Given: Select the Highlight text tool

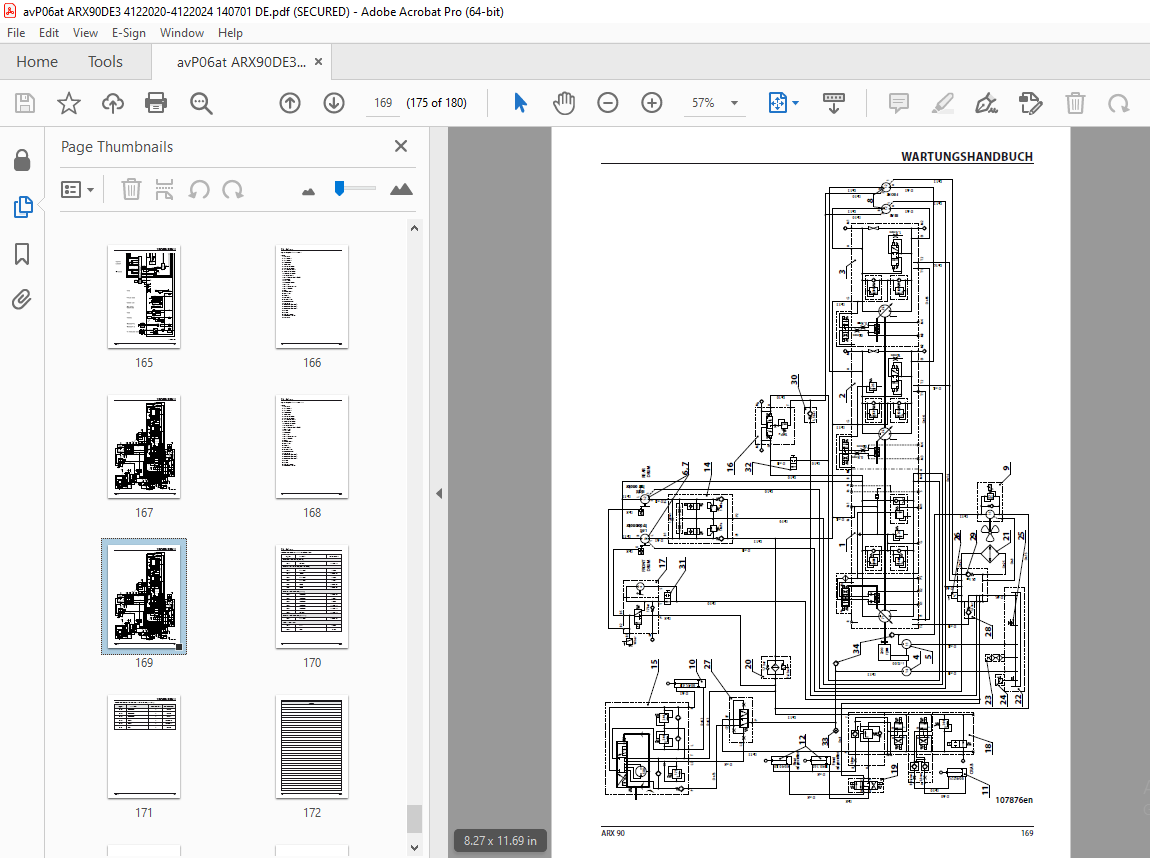Looking at the screenshot, I should [x=942, y=103].
